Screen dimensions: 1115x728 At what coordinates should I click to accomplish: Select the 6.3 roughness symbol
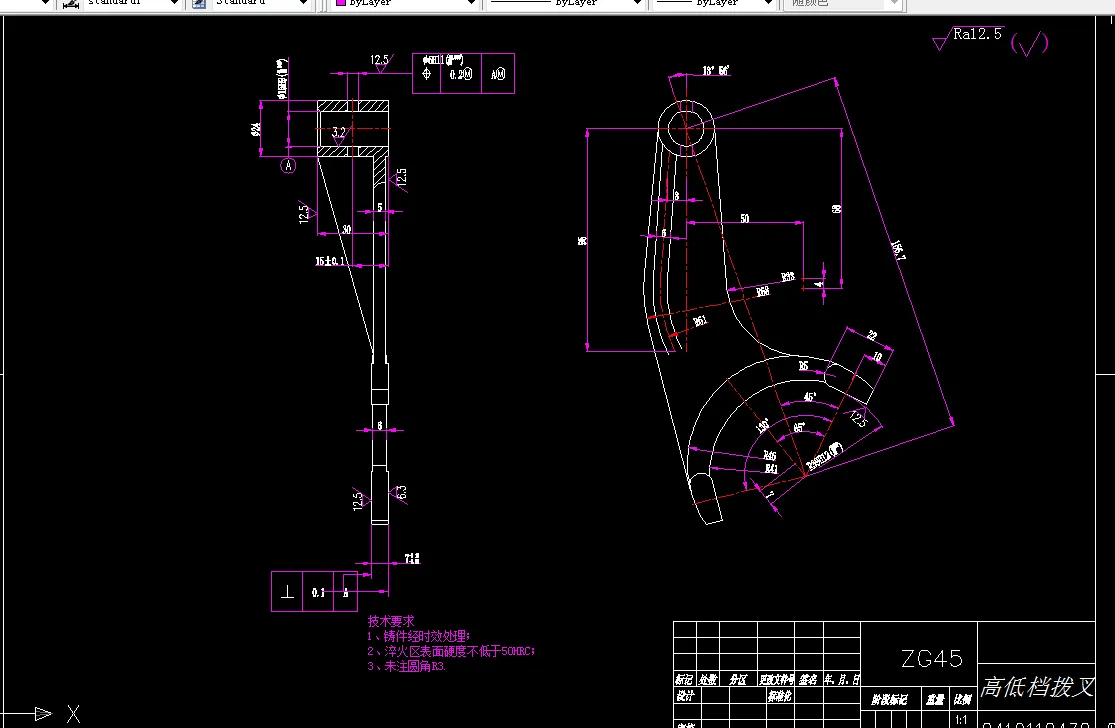coord(400,493)
